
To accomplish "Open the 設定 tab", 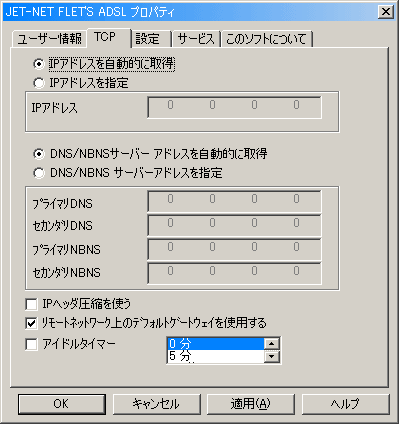I will [151, 39].
